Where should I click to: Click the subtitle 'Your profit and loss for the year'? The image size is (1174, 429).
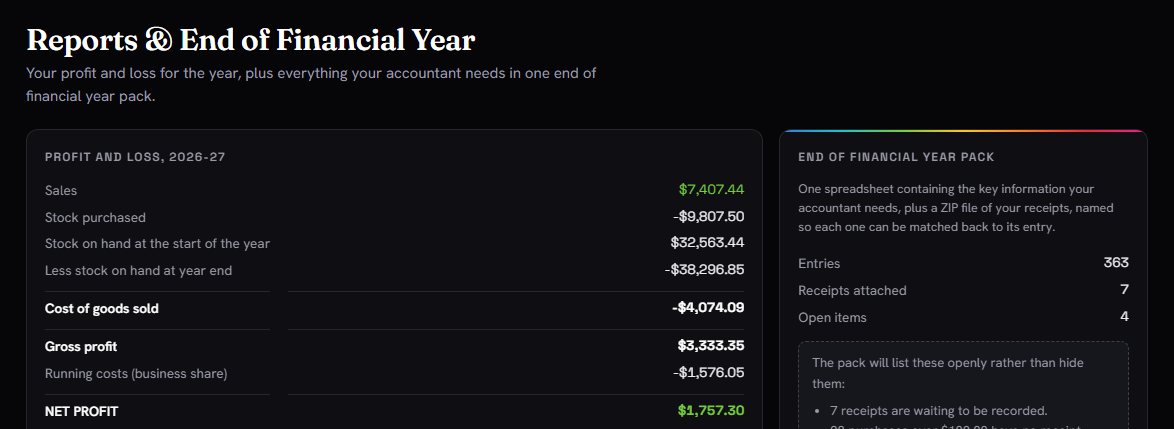311,85
